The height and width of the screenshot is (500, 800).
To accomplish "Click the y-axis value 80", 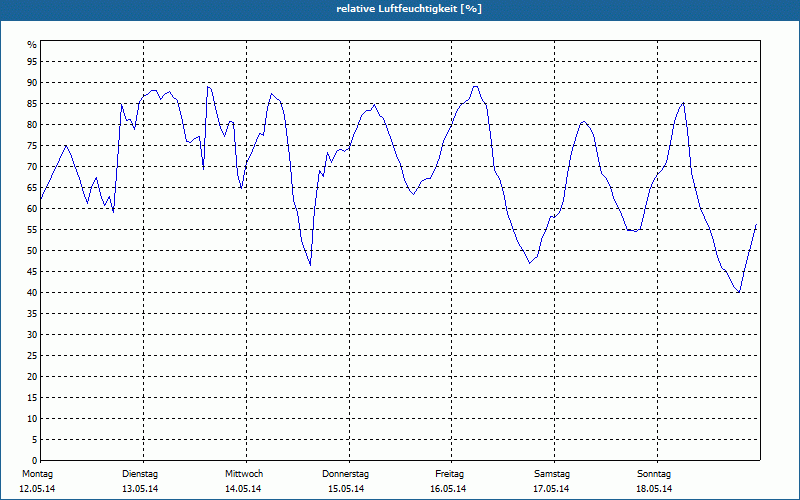I will click(x=32, y=124).
